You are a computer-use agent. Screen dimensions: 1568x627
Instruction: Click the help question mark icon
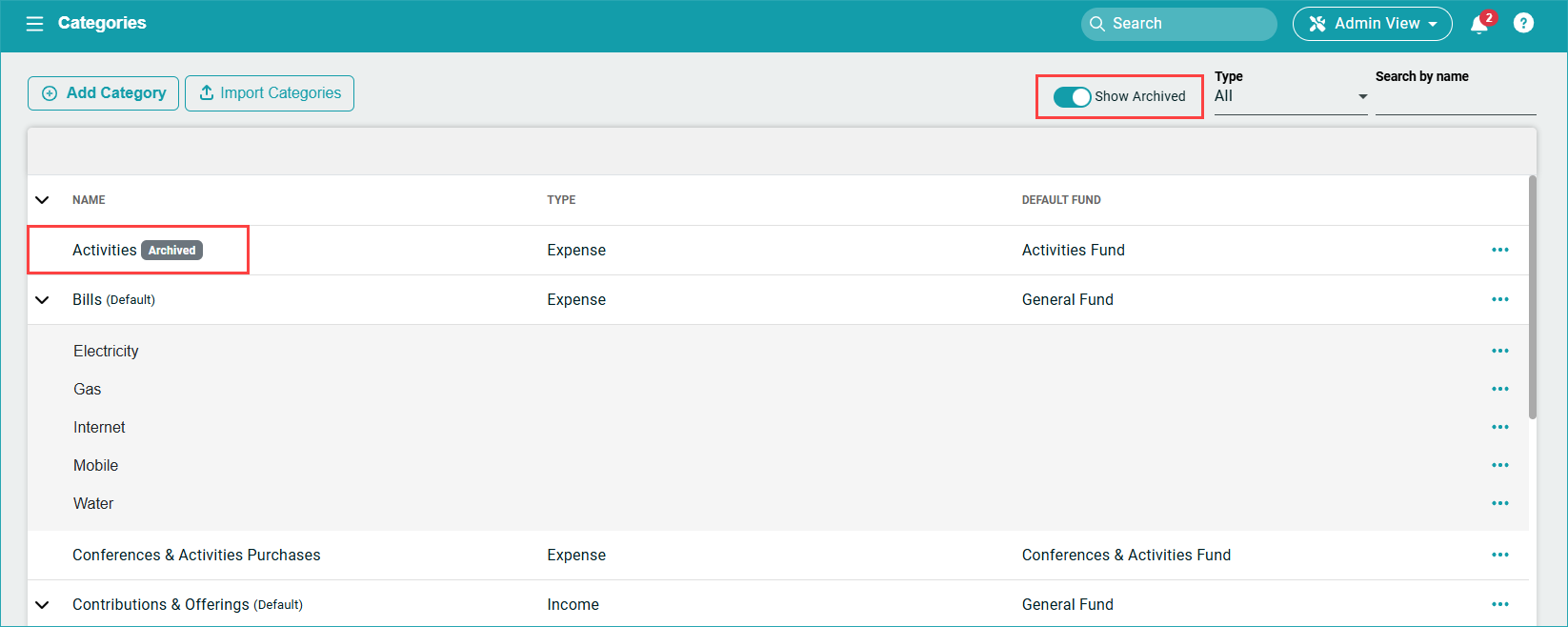[1523, 24]
